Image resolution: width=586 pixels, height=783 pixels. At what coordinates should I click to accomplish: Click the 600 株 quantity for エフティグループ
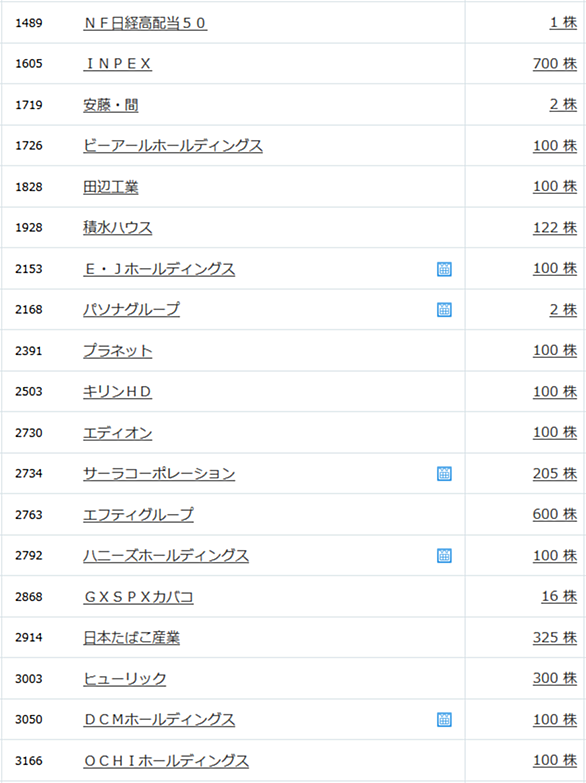[x=555, y=514]
